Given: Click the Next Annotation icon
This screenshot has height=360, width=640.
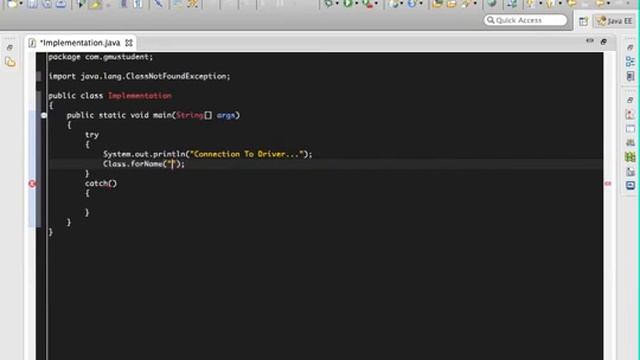Looking at the screenshot, I should pos(530,4).
